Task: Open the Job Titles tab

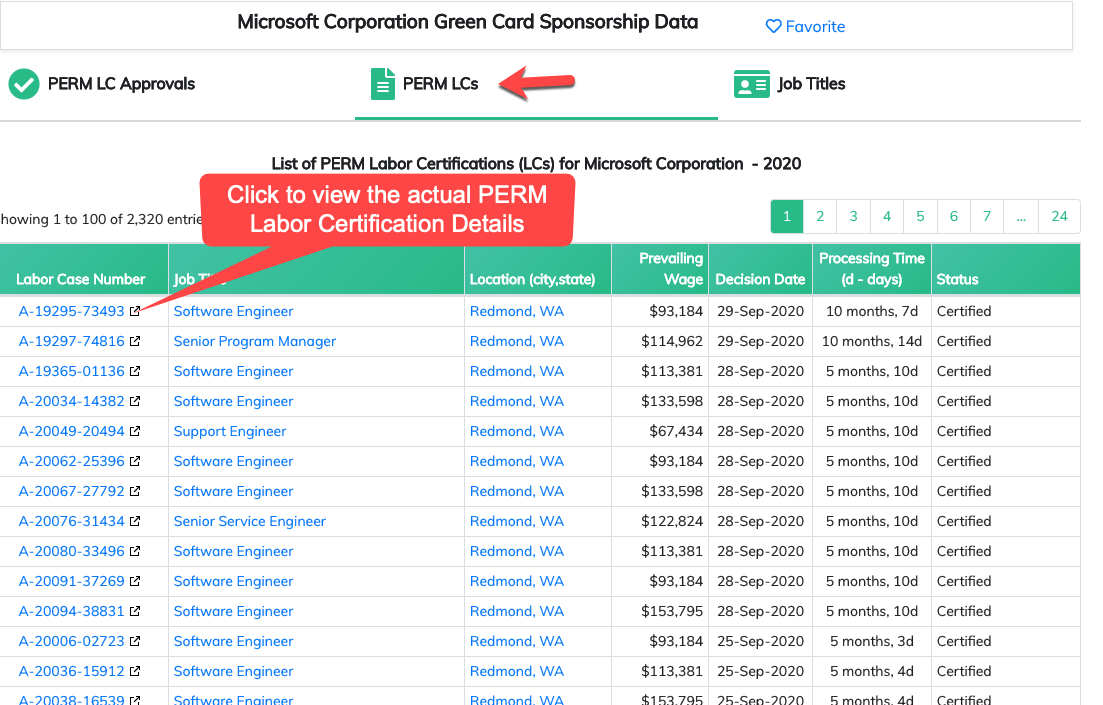Action: coord(789,84)
